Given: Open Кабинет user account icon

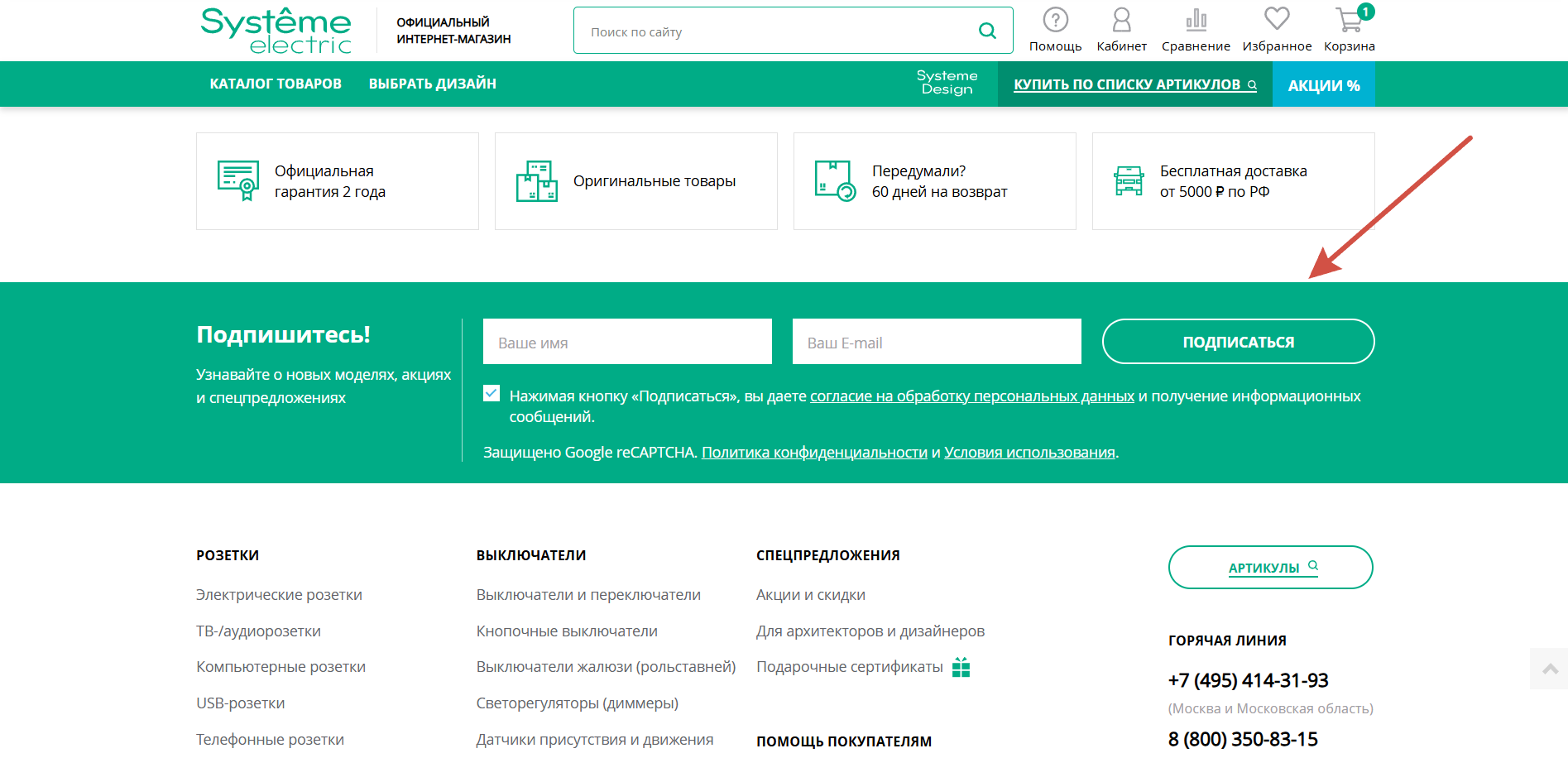Looking at the screenshot, I should pyautogui.click(x=1121, y=19).
